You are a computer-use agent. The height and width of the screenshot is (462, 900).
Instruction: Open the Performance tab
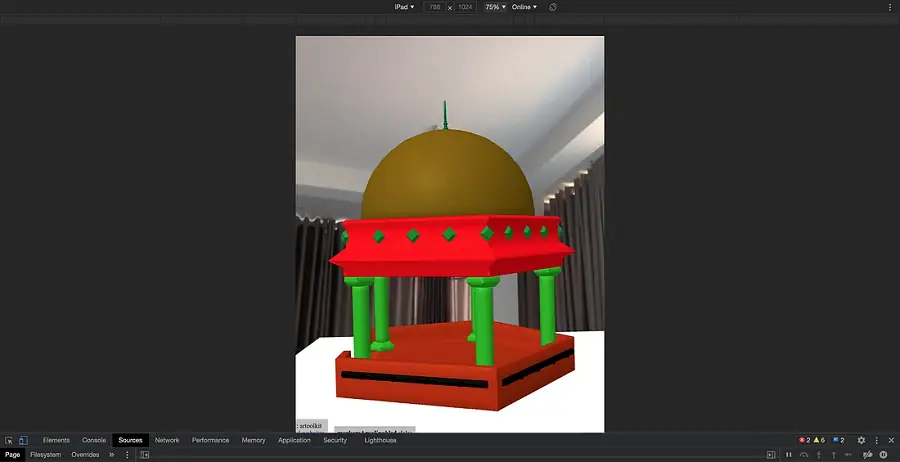click(210, 440)
